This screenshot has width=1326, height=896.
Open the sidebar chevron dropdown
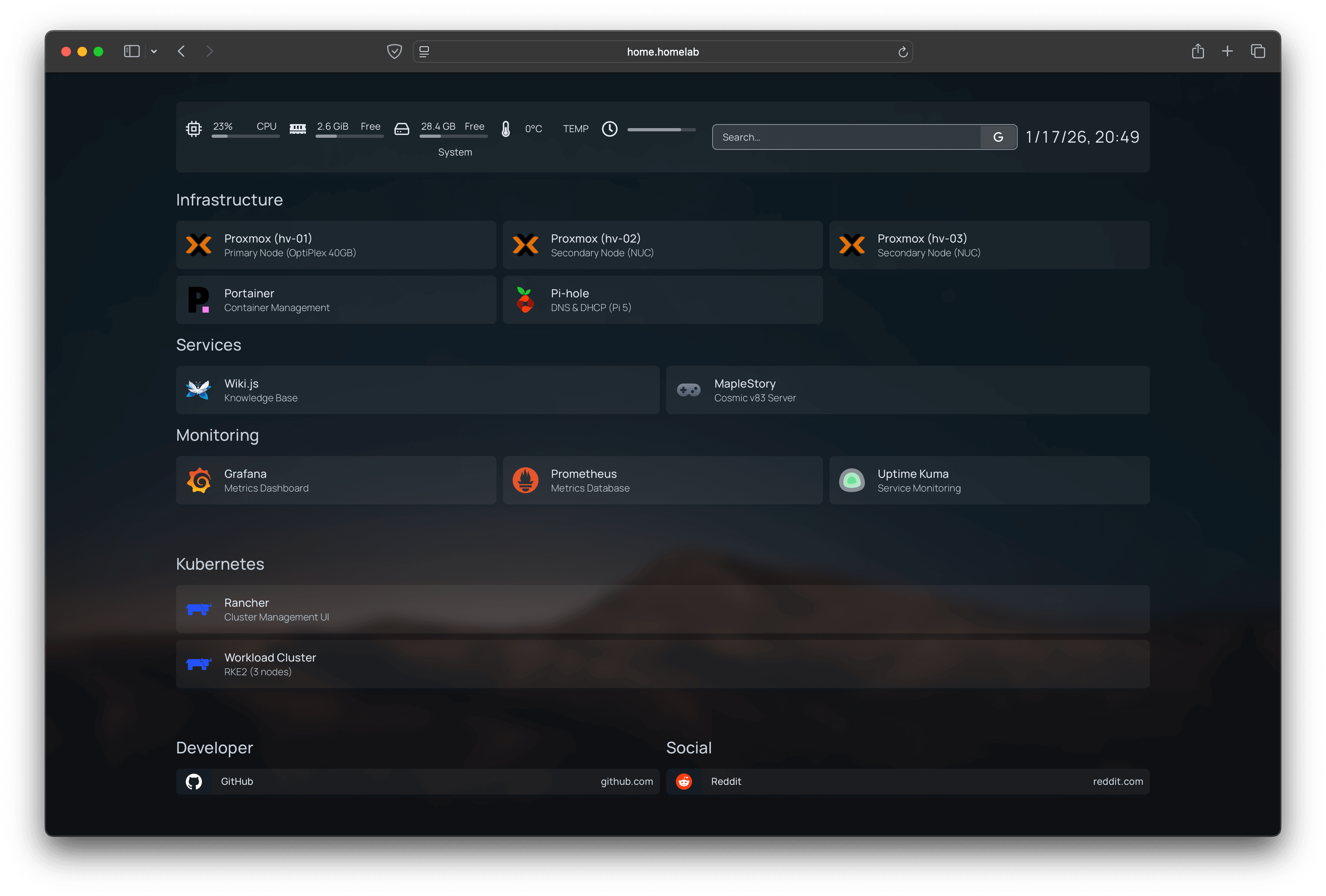pyautogui.click(x=154, y=51)
